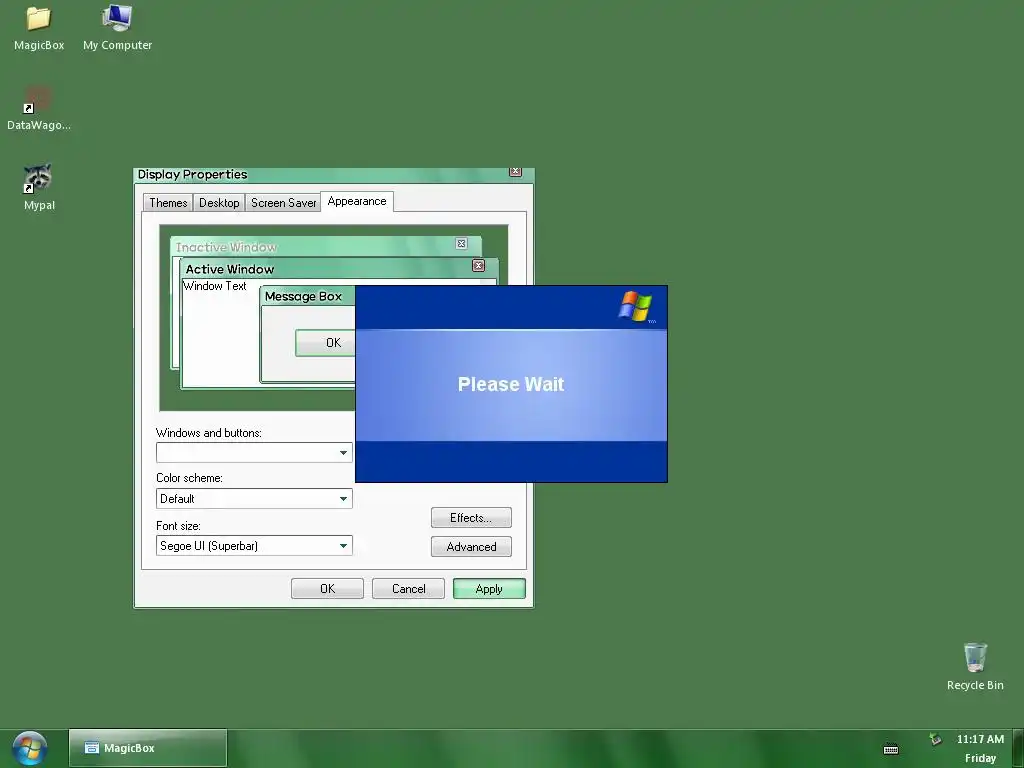
Task: Click Cancel in Display Properties
Action: [x=408, y=588]
